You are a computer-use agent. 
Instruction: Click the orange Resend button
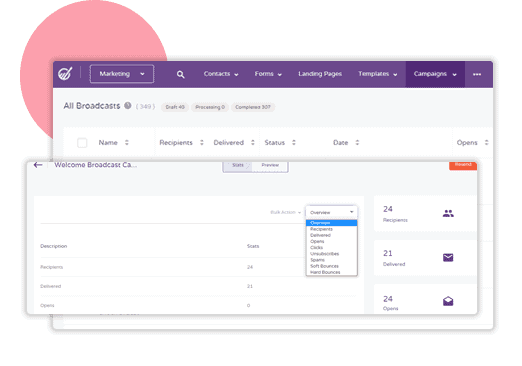pos(463,165)
